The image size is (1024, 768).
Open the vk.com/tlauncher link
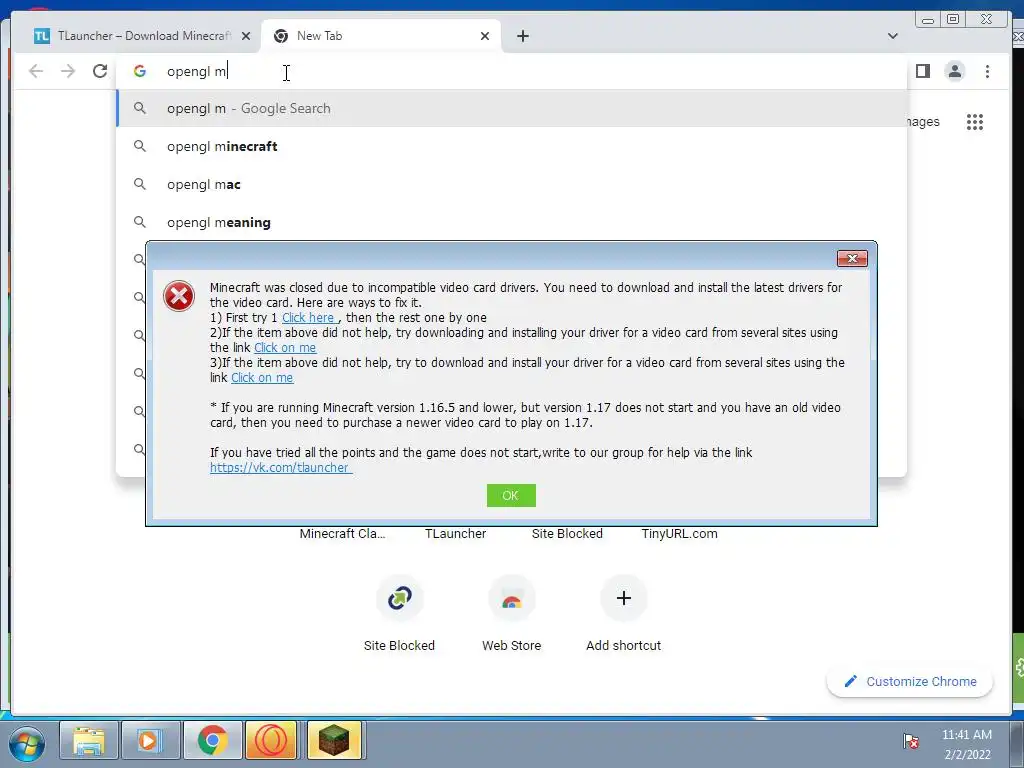(281, 468)
